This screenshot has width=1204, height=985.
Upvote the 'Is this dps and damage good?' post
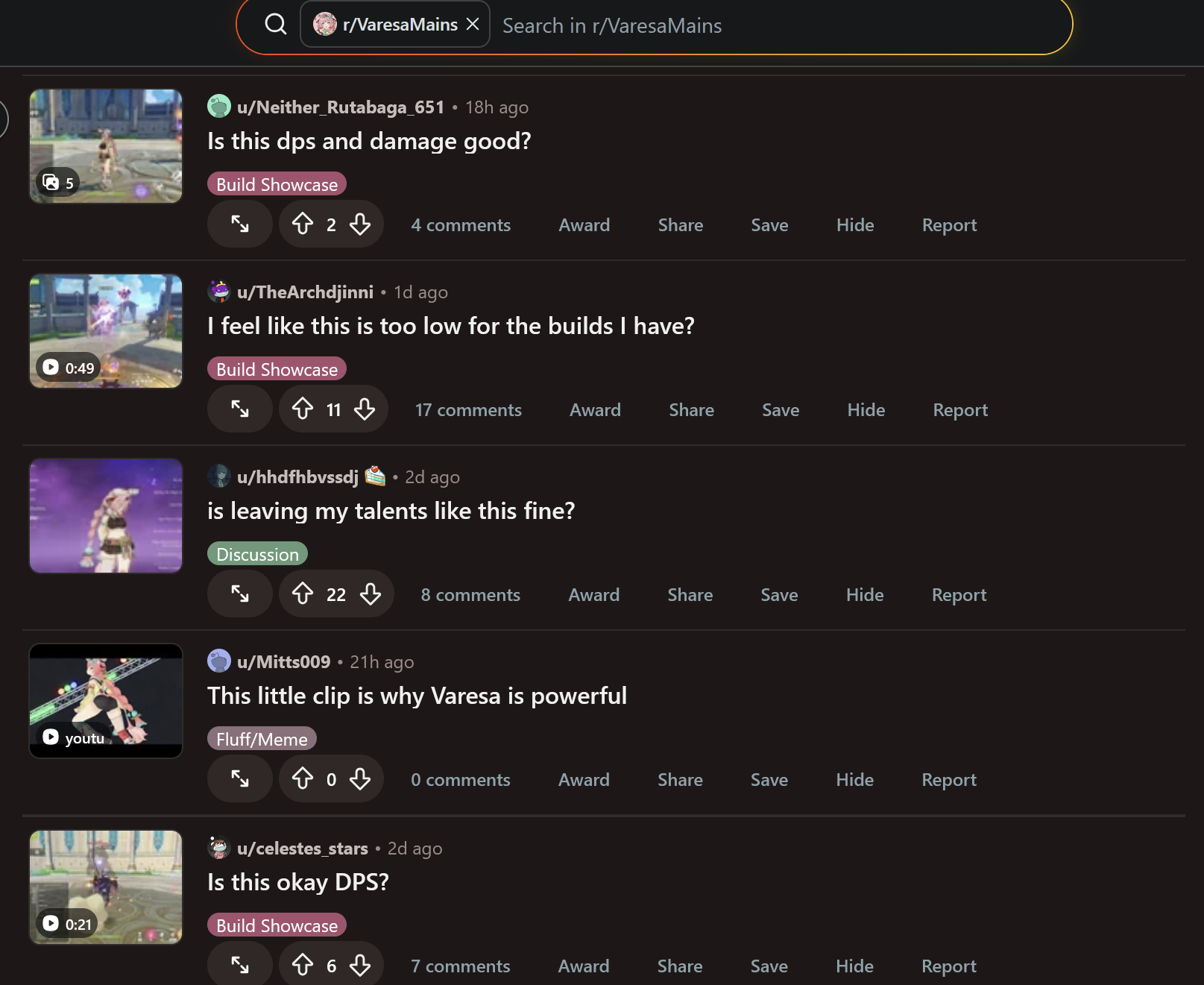pos(303,224)
